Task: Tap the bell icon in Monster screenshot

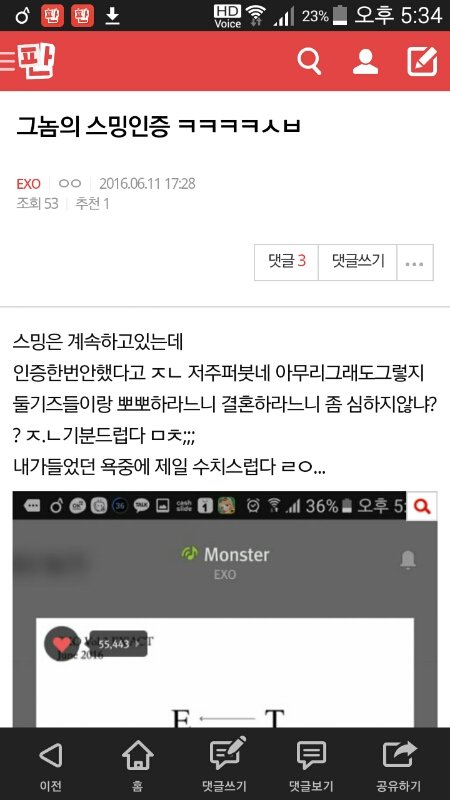Action: pos(408,560)
